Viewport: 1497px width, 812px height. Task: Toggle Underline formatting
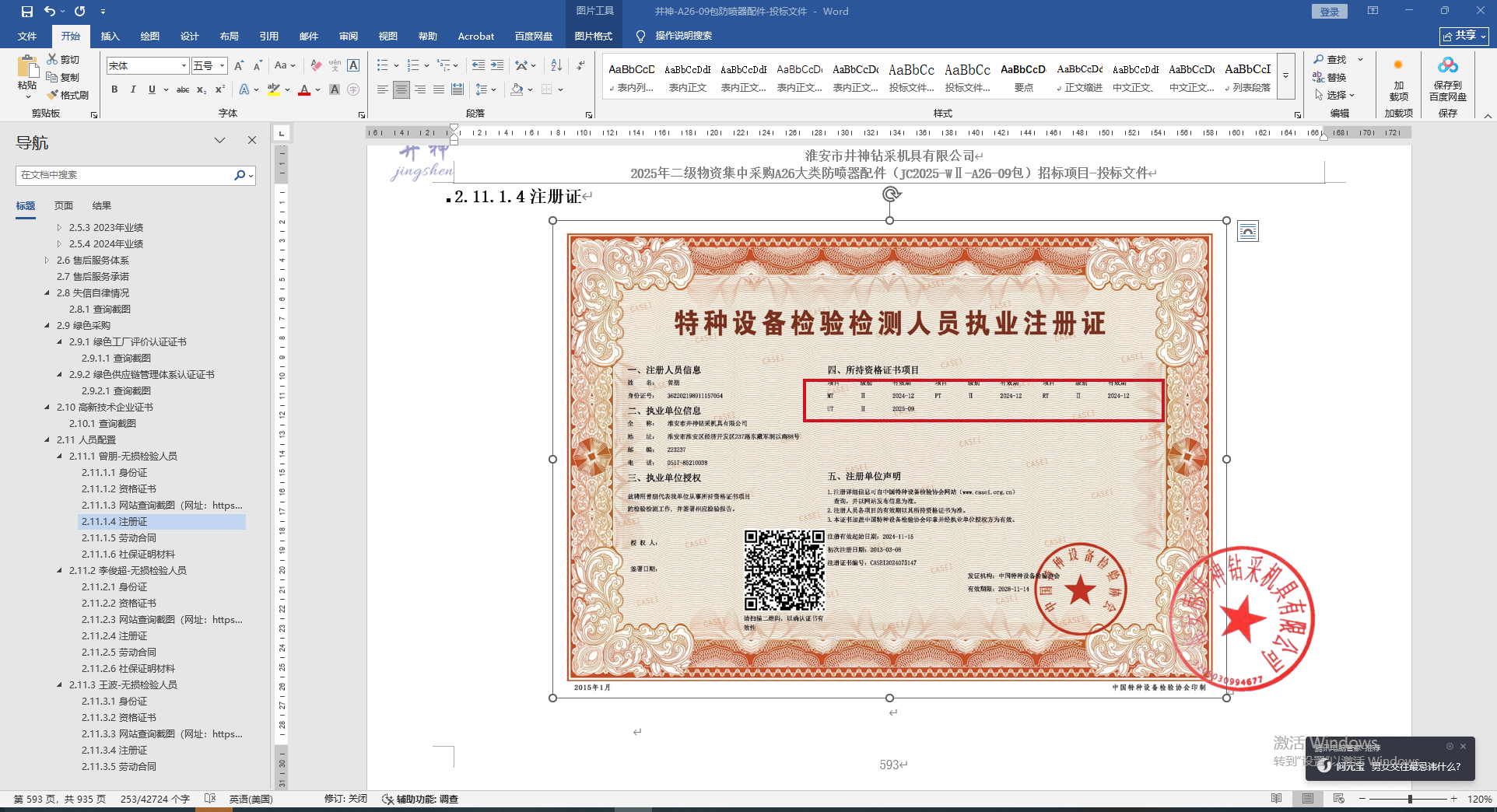152,89
